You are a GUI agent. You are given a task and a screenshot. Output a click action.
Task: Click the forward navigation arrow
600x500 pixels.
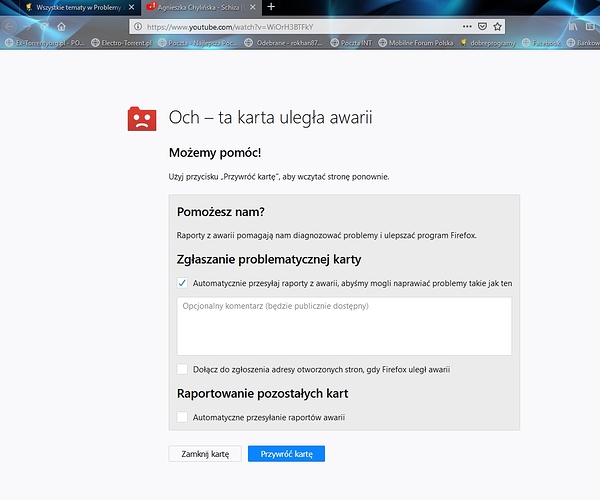click(x=27, y=26)
